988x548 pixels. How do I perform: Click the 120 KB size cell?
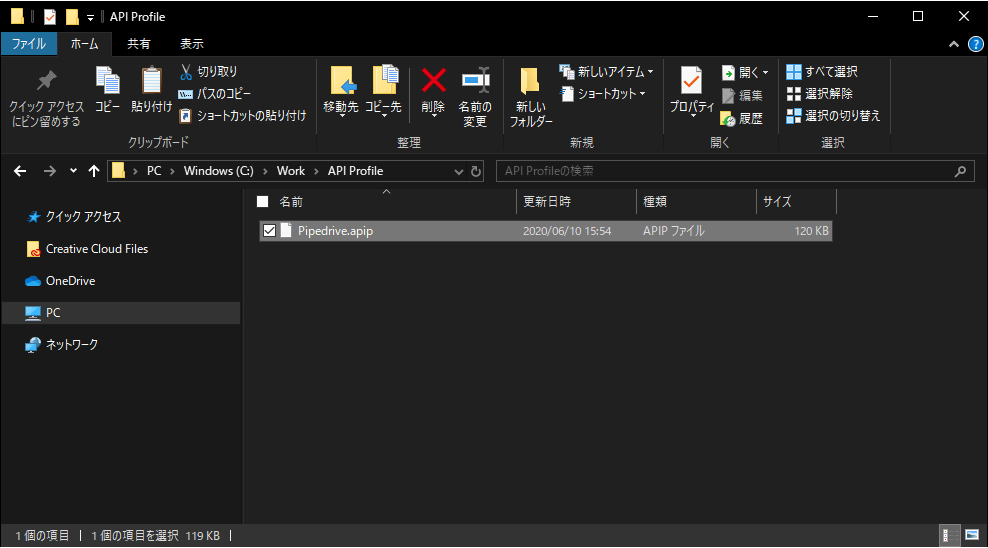pos(811,231)
